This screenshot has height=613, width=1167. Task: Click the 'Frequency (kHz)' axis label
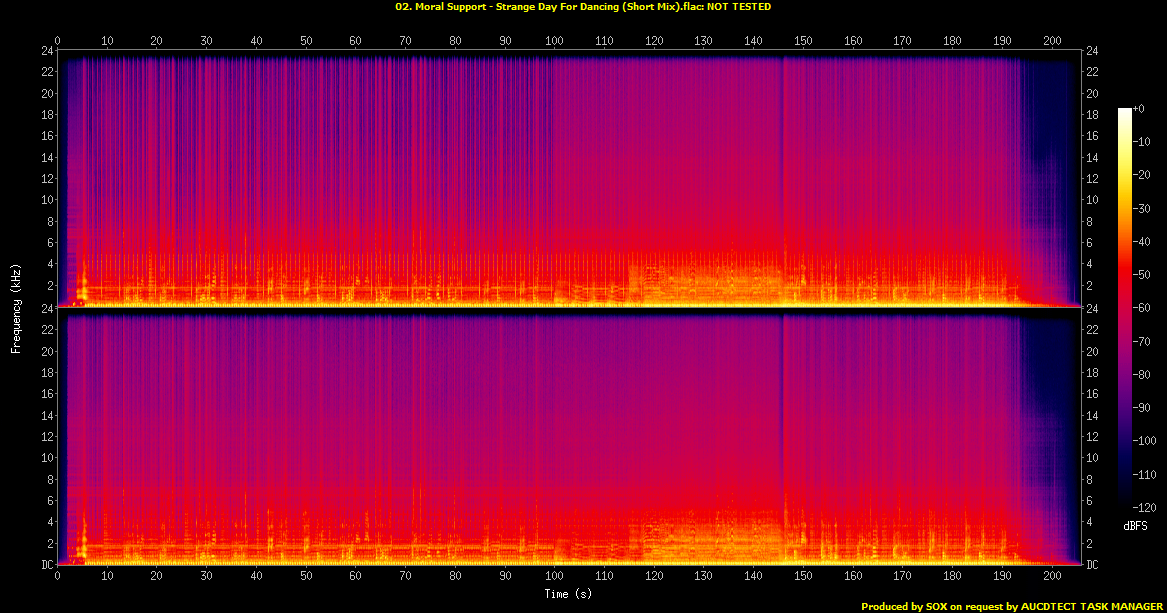[16, 308]
